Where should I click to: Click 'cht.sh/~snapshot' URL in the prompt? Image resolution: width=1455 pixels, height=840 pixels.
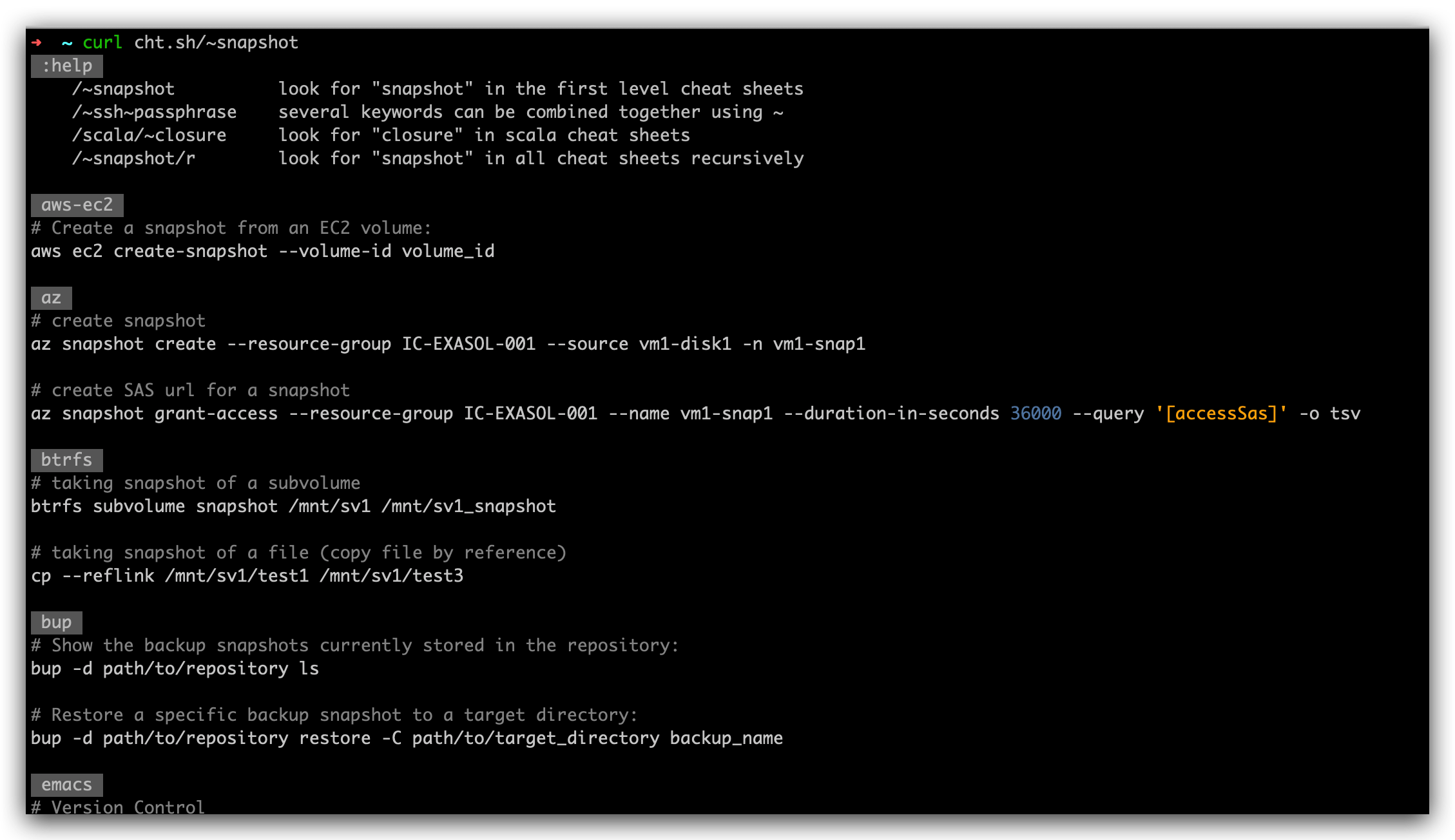coord(216,43)
